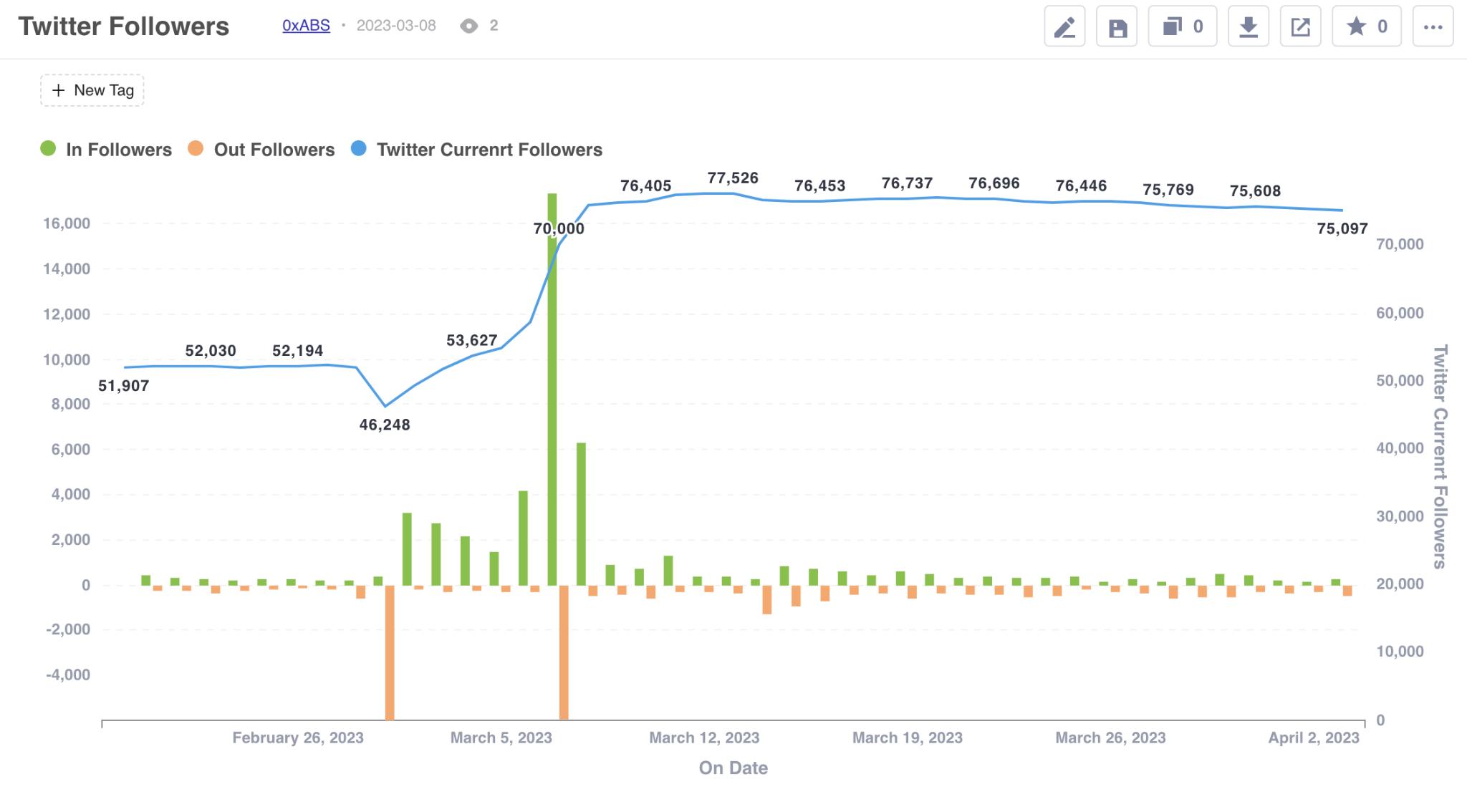Click the 53,627 data label

471,341
